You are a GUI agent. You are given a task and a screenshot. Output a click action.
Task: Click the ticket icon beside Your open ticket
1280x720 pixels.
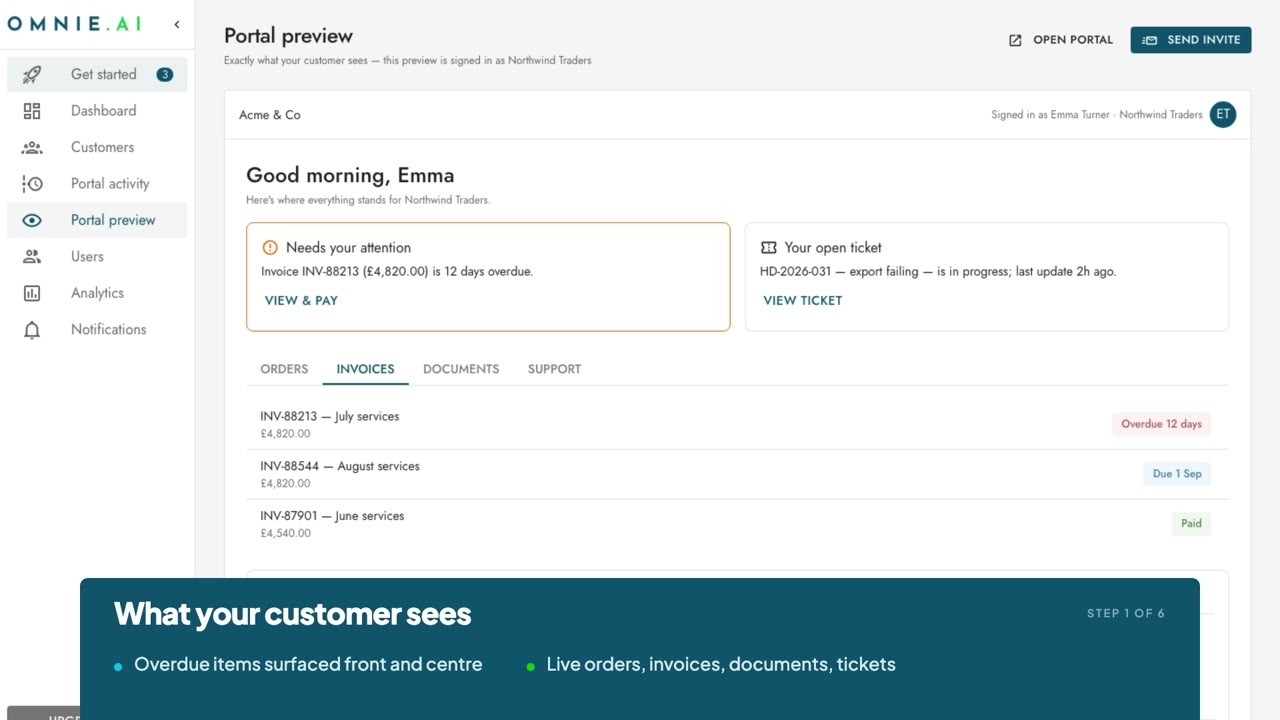pyautogui.click(x=769, y=247)
